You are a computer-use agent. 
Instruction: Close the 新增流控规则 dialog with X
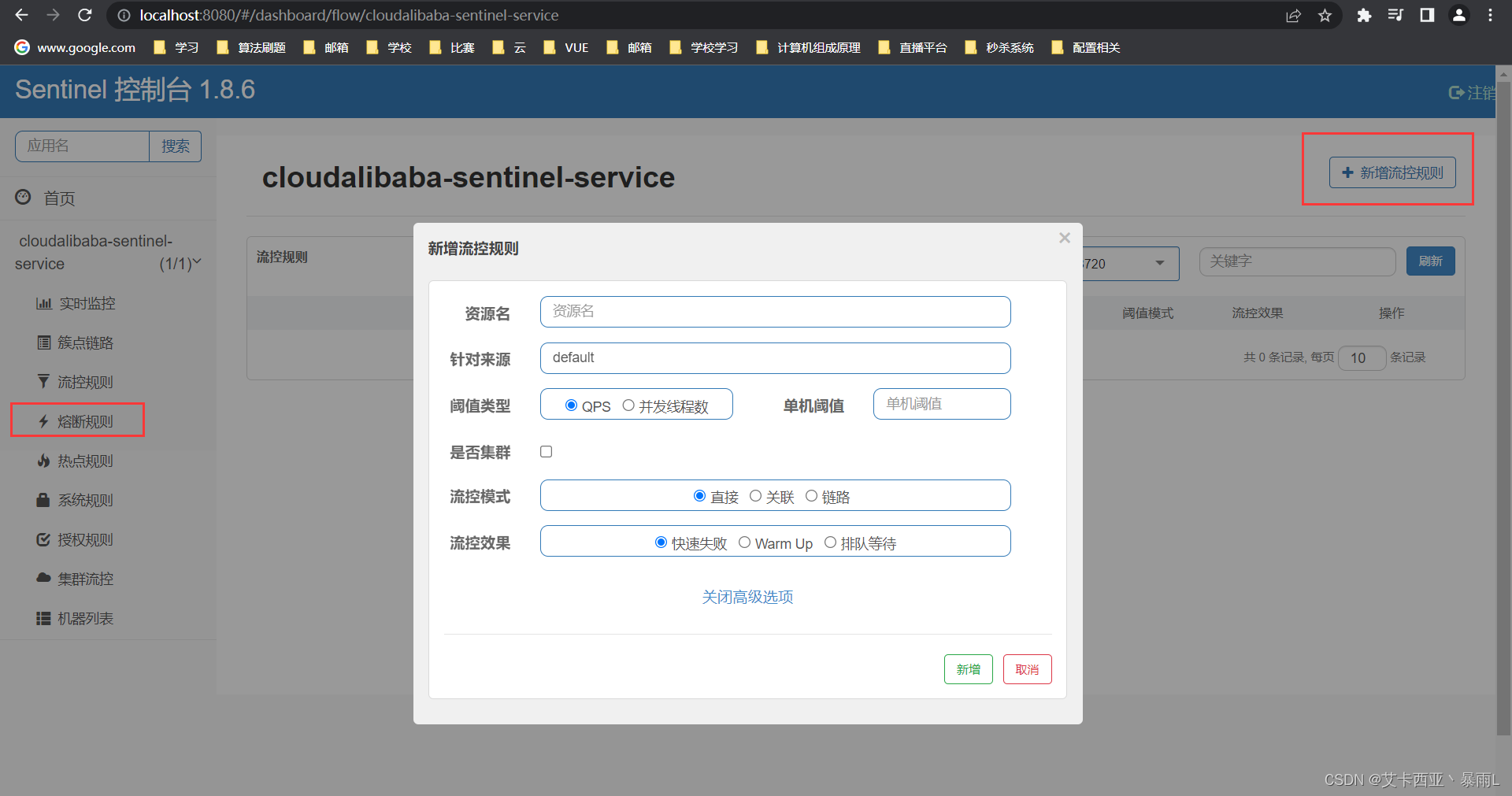(1065, 238)
